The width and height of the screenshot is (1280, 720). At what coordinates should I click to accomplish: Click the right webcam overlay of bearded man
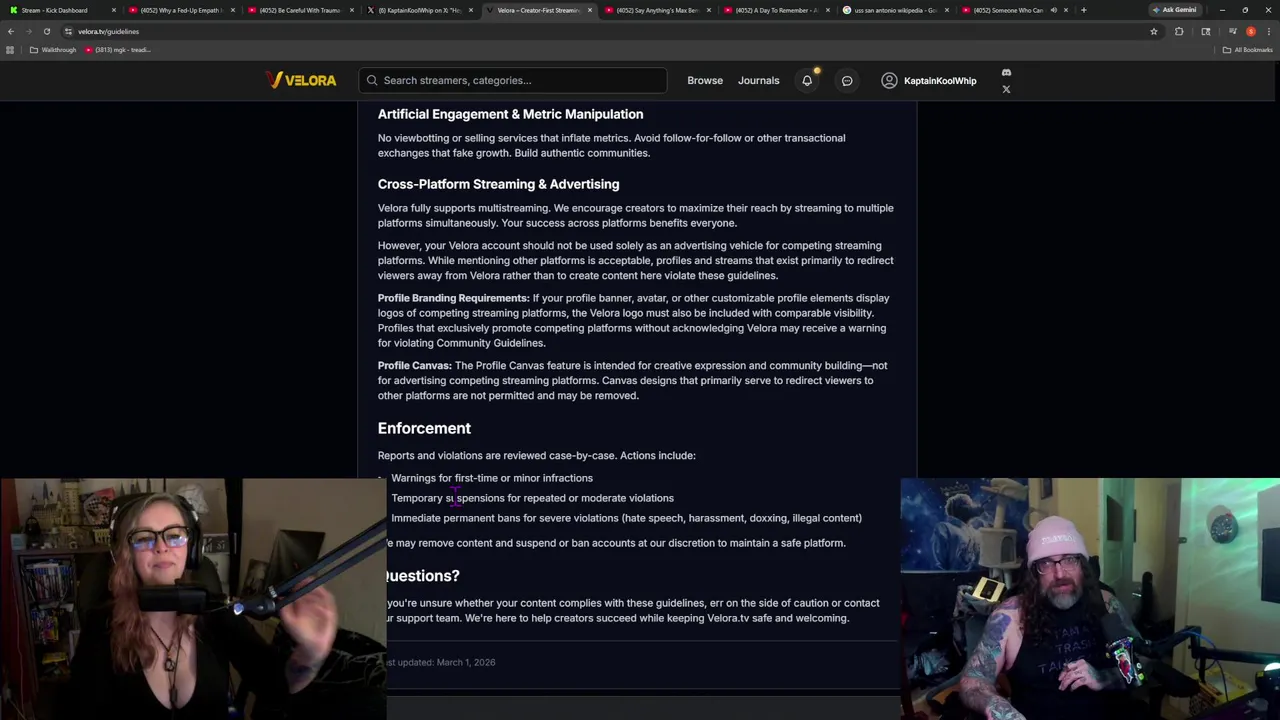click(1090, 599)
